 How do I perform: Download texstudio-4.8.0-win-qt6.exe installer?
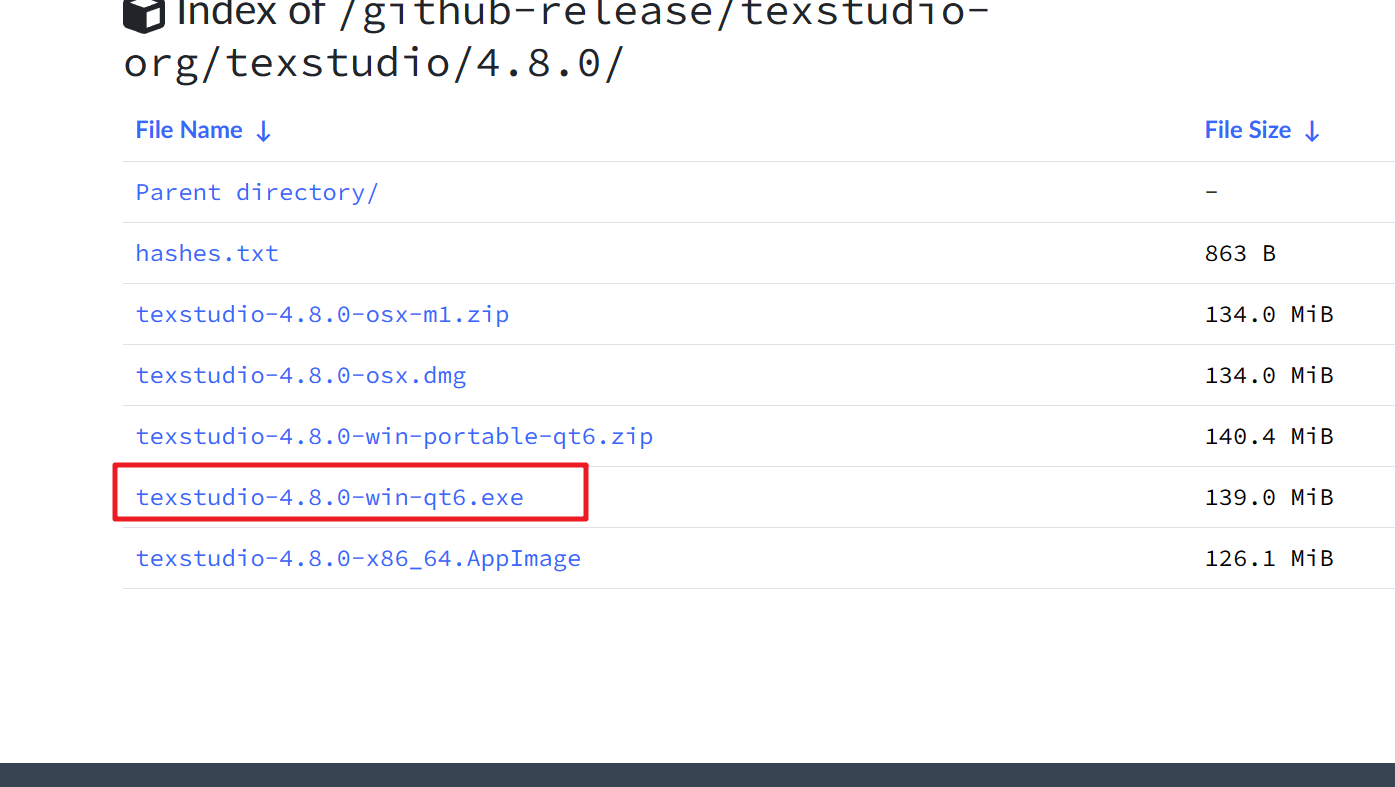tap(329, 497)
